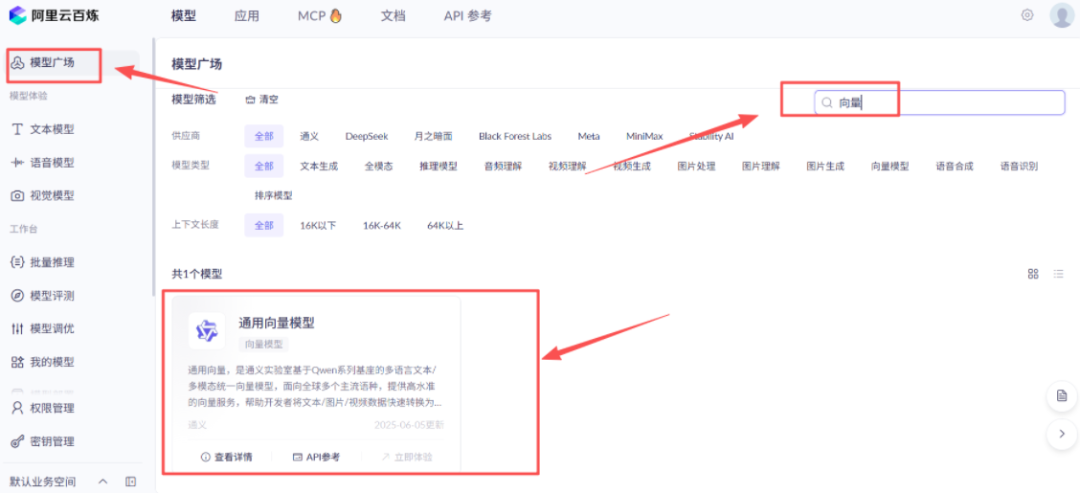This screenshot has width=1080, height=493.
Task: Select 月之暗面 provider filter
Action: click(433, 136)
